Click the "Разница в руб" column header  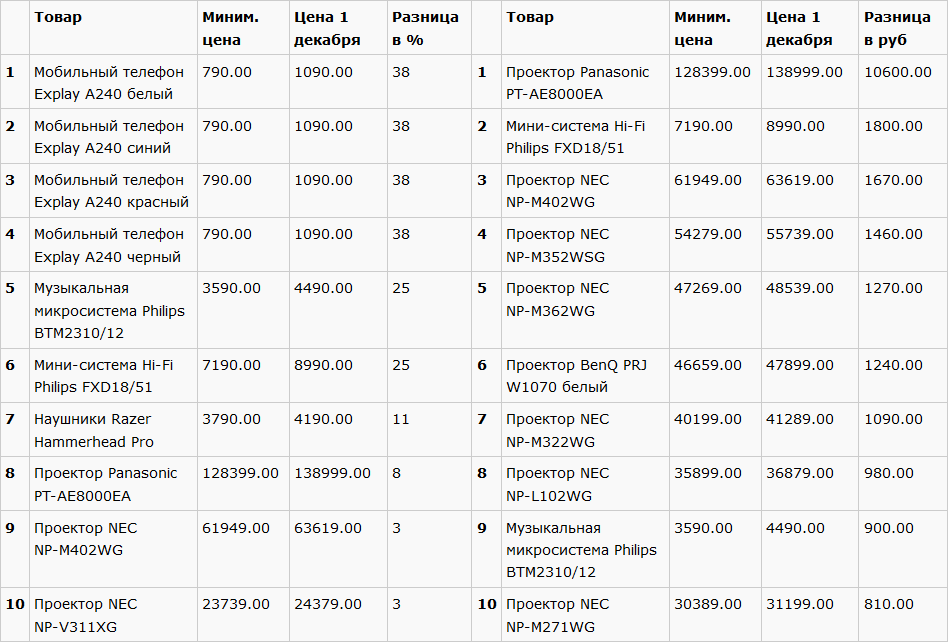pos(897,29)
